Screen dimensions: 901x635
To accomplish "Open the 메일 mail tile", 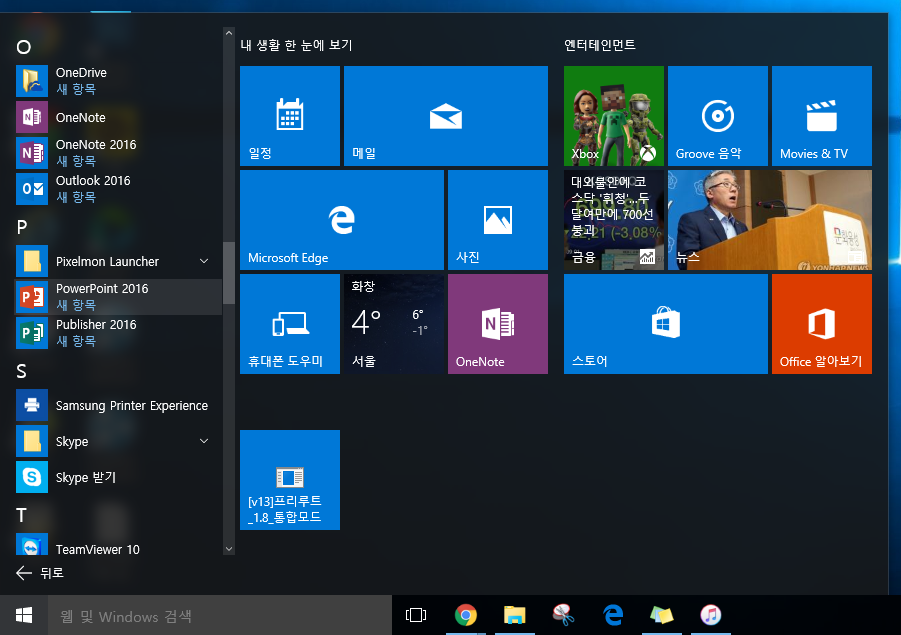I will point(446,116).
